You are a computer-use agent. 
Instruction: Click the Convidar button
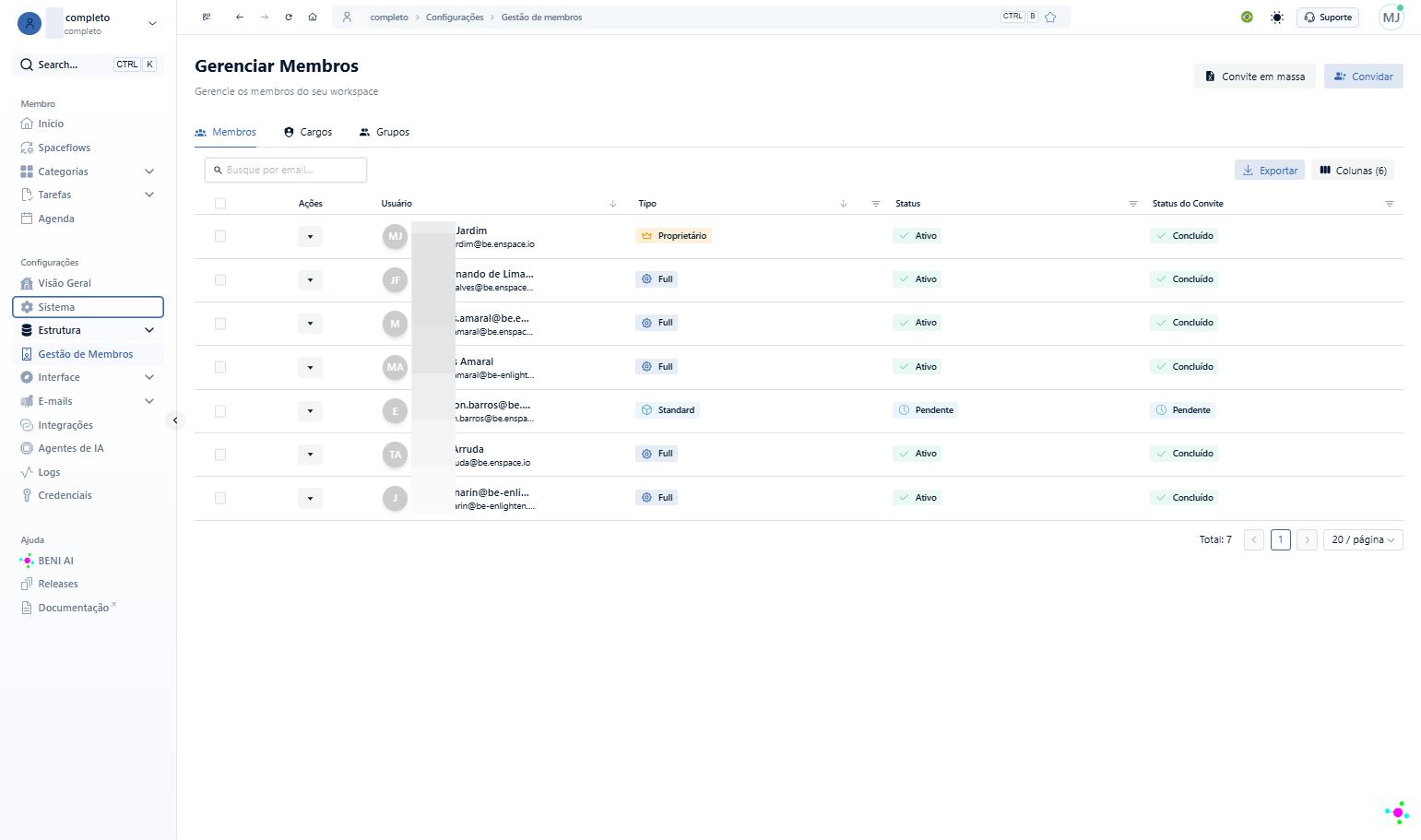pos(1363,77)
